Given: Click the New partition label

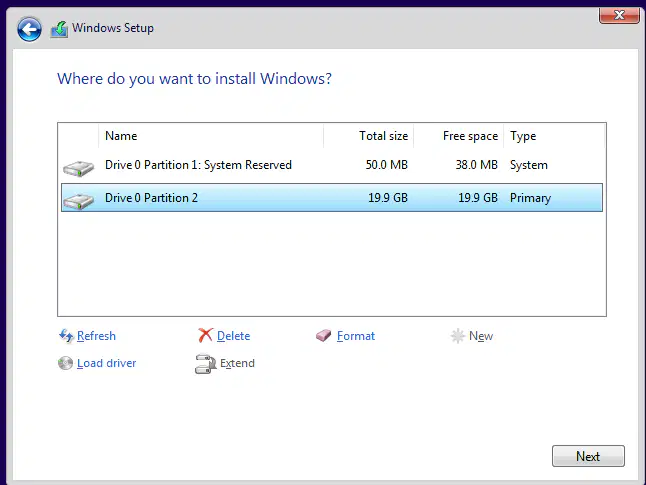Looking at the screenshot, I should (x=481, y=336).
